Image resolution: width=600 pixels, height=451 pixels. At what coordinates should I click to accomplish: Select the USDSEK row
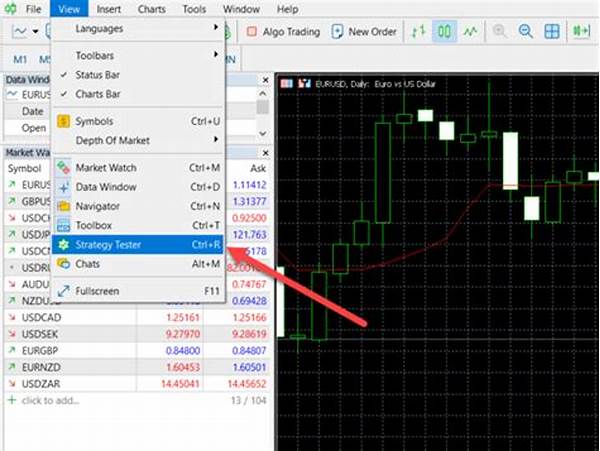(x=137, y=334)
